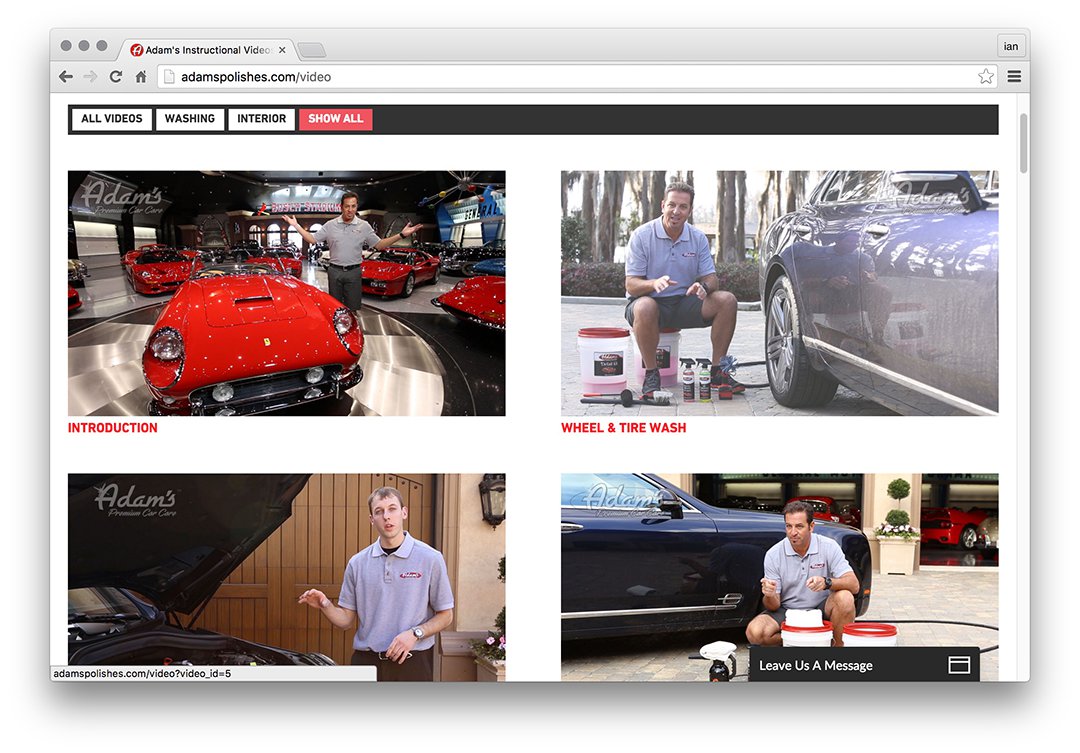Choose the INTERIOR category filter
The width and height of the screenshot is (1080, 753).
(x=261, y=119)
